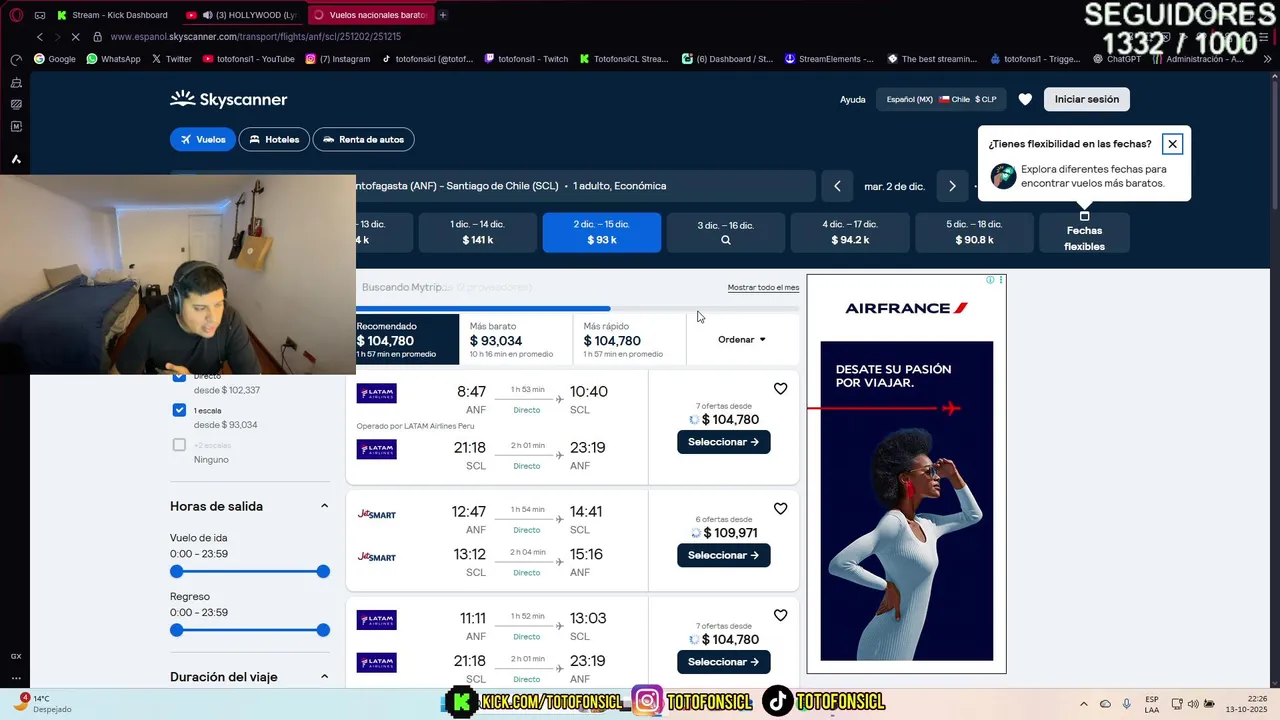Open totofonsi1 - Twitch bookmark

point(526,59)
